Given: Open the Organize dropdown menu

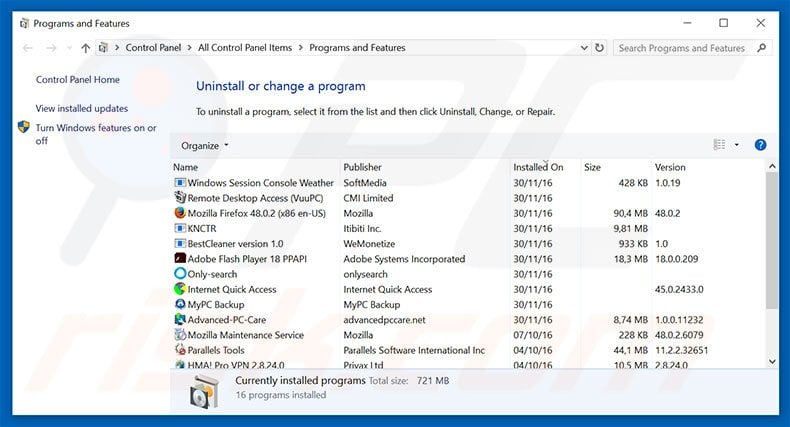Looking at the screenshot, I should tap(205, 146).
